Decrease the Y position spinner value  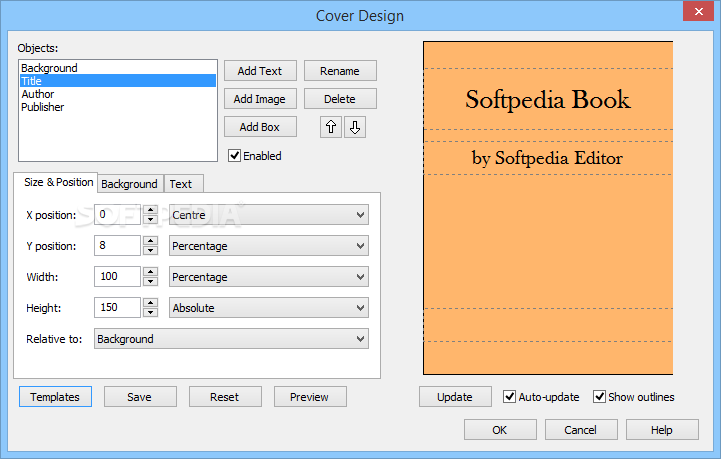pos(150,251)
